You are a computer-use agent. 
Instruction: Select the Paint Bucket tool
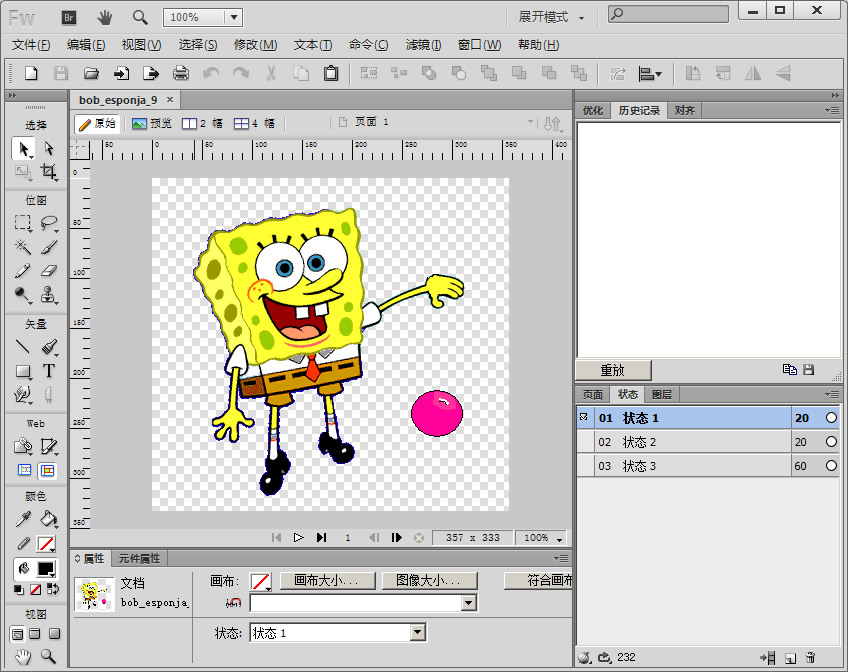coord(49,519)
